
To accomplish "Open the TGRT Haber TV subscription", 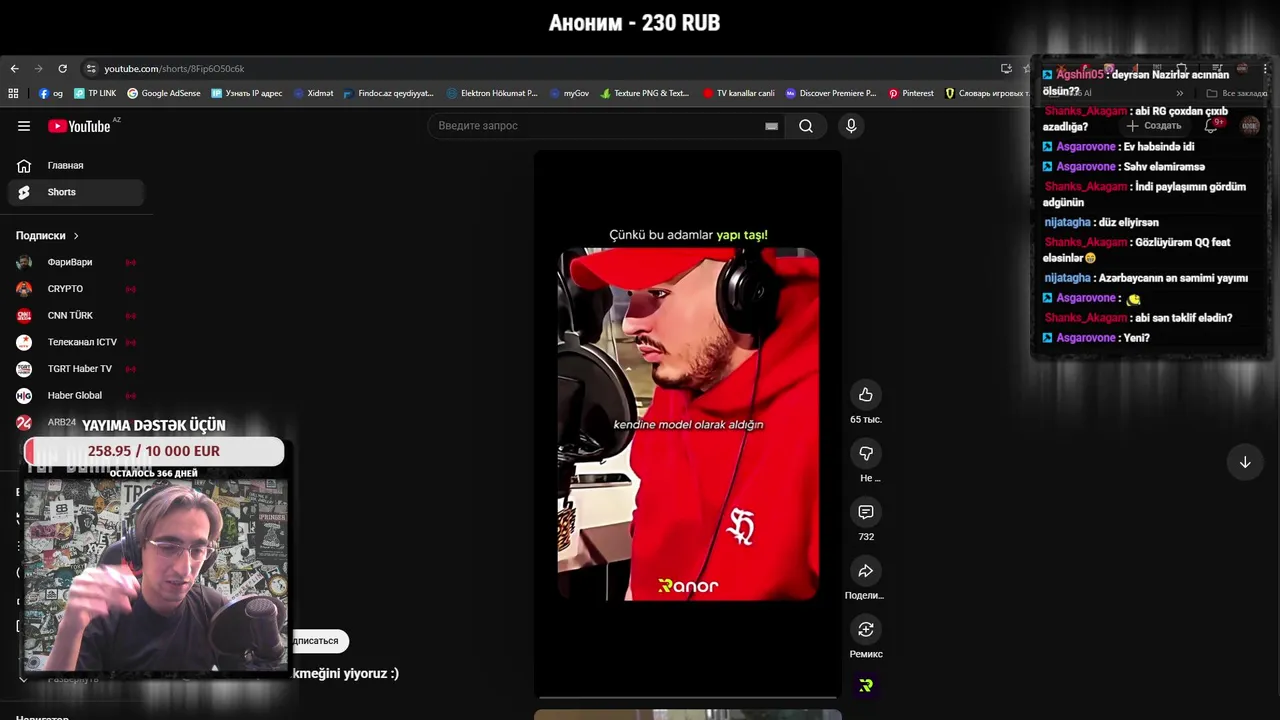I will point(76,369).
